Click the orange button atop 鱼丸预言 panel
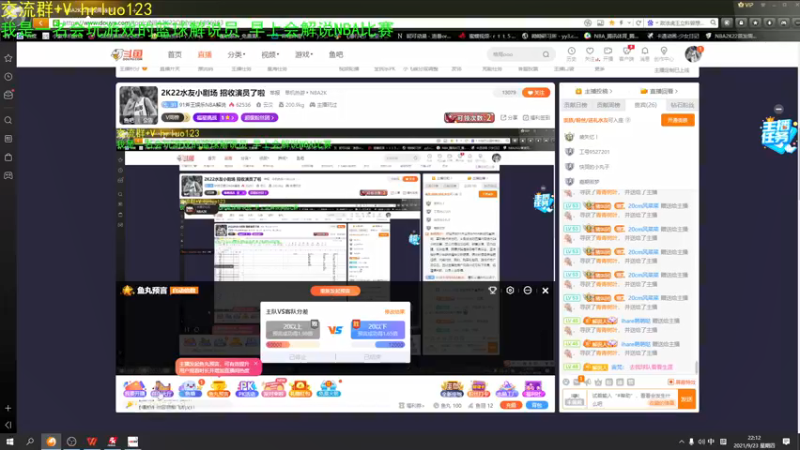 click(x=335, y=291)
